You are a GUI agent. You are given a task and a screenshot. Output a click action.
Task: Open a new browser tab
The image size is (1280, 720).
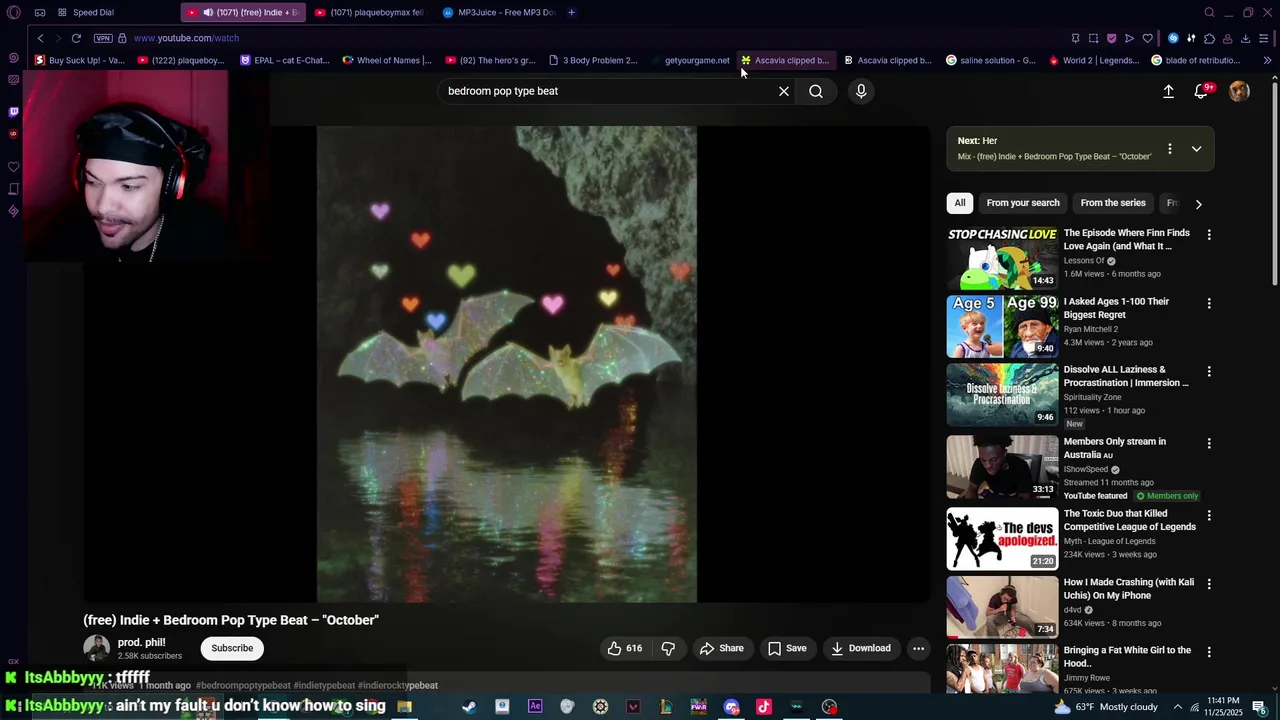click(571, 13)
